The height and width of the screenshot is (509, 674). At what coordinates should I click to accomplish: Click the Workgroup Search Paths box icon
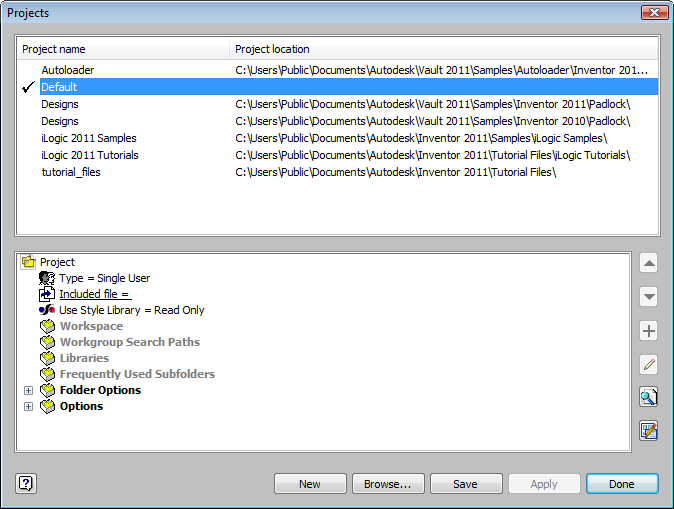click(x=47, y=342)
